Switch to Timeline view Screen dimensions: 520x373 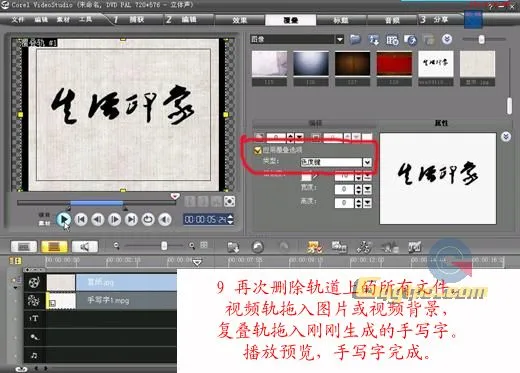(54, 247)
